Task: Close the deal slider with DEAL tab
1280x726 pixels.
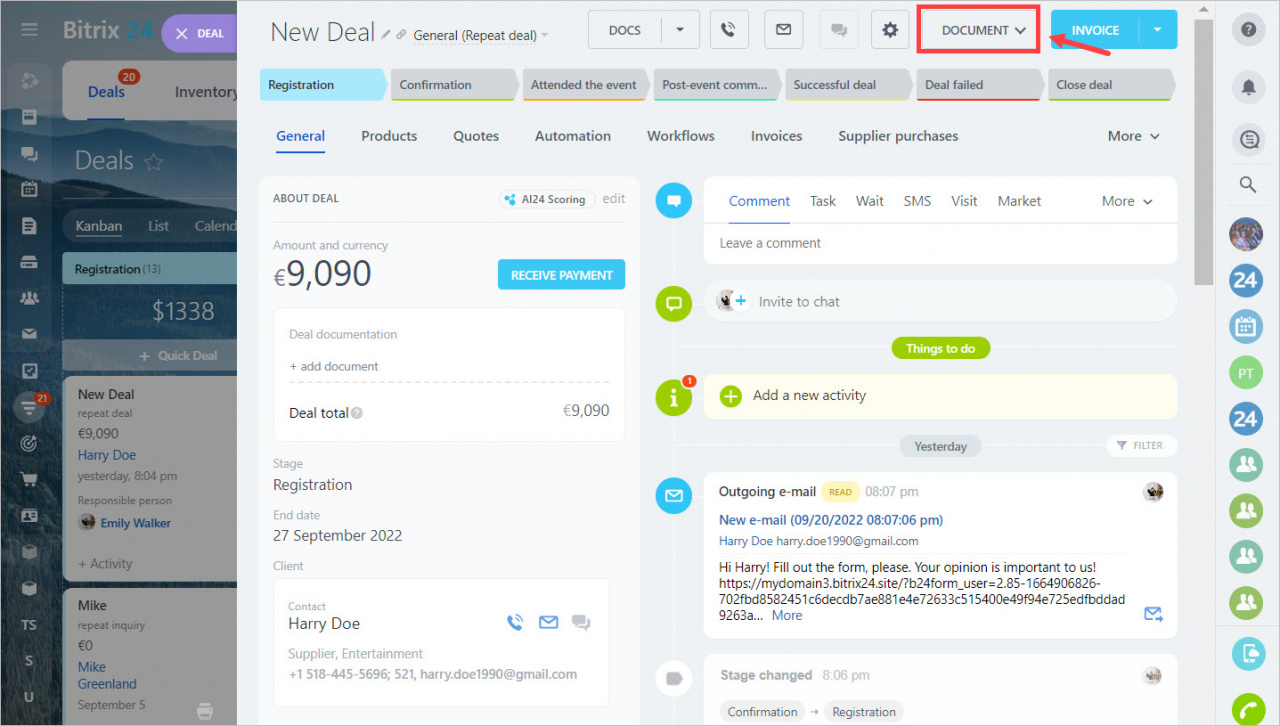Action: (199, 33)
